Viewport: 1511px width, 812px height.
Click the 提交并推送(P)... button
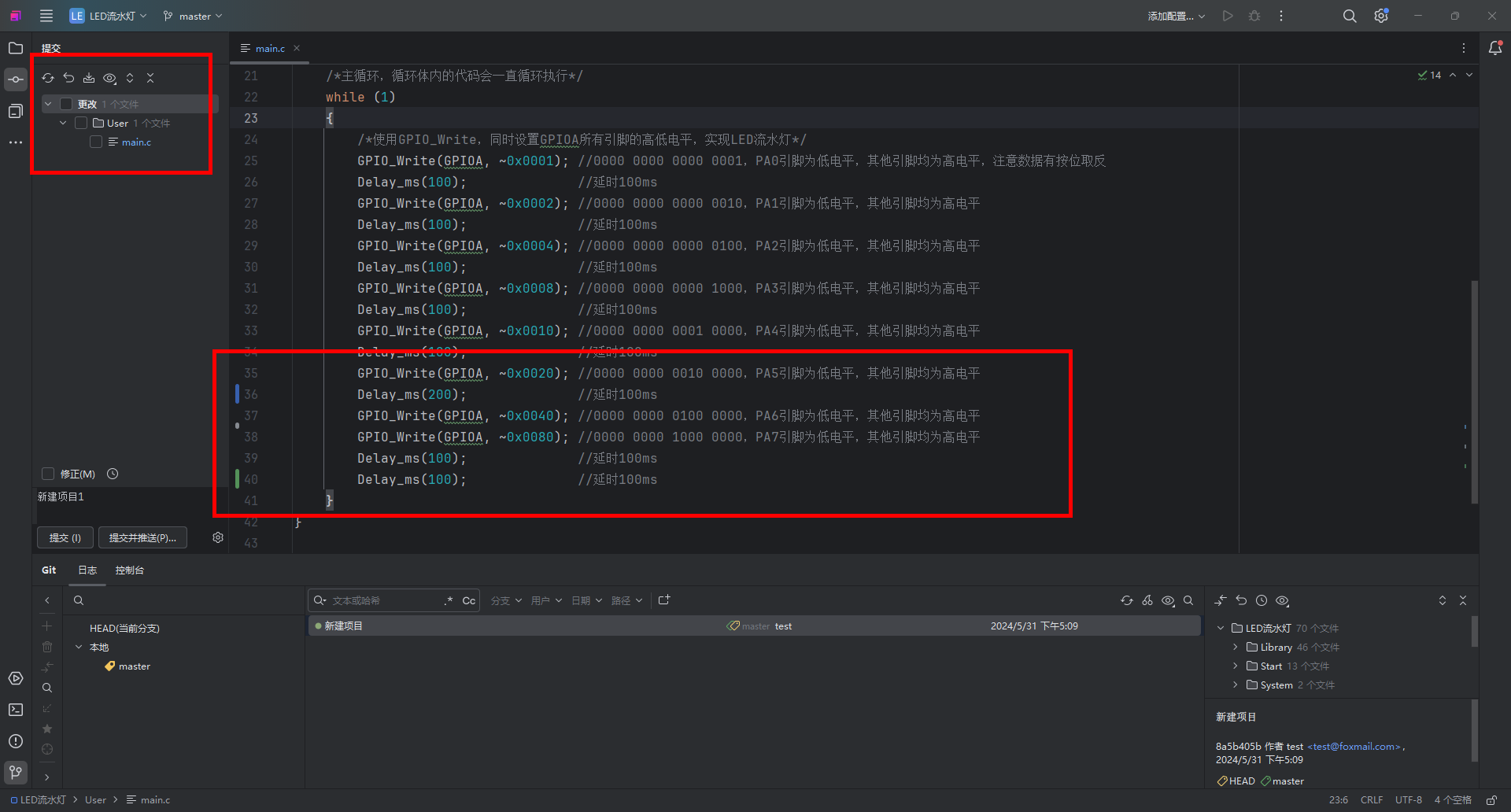pyautogui.click(x=142, y=537)
